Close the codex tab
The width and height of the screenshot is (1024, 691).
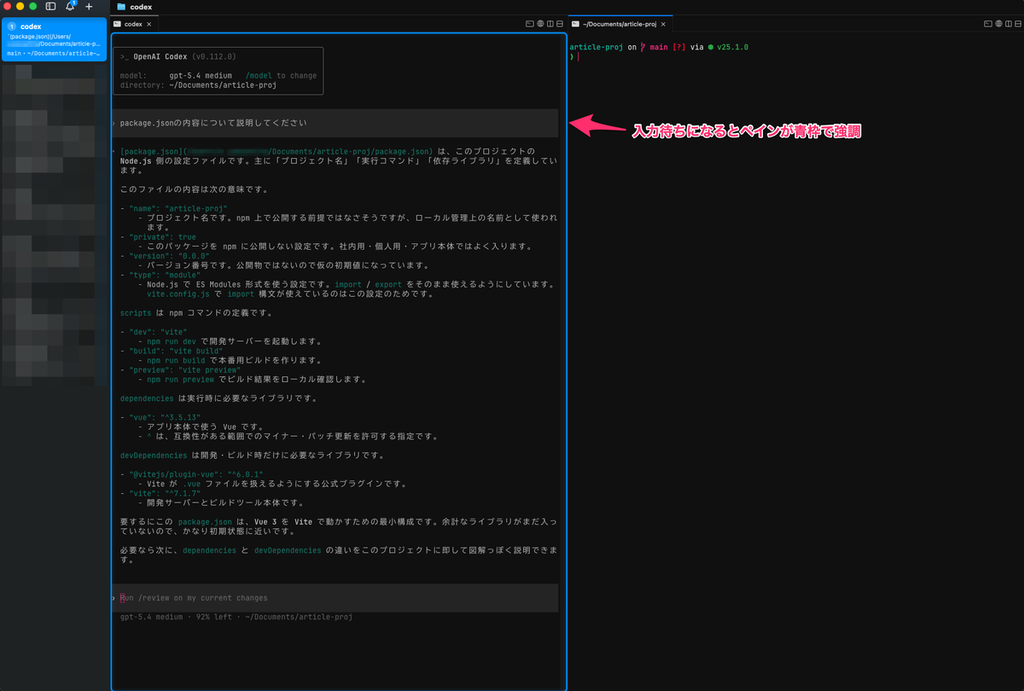(x=149, y=24)
